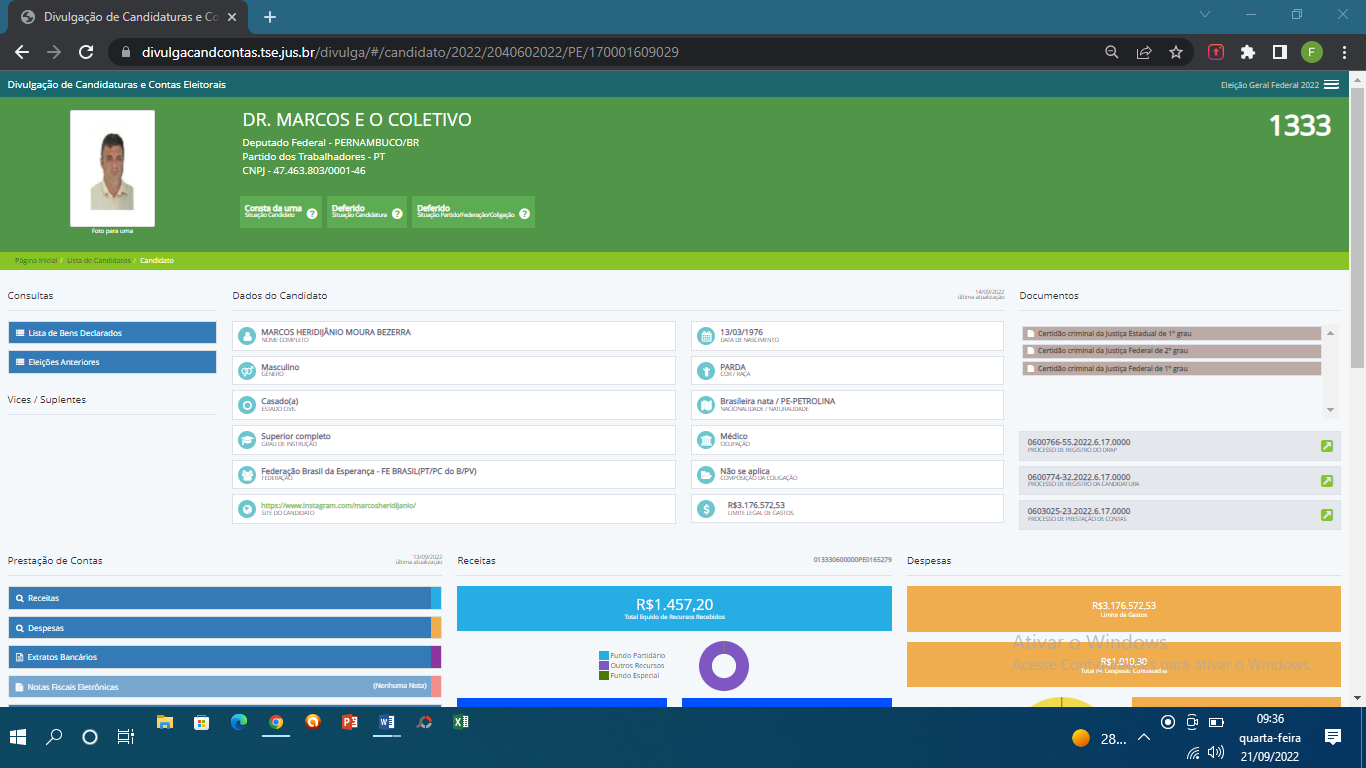The height and width of the screenshot is (768, 1366).
Task: Open Lista de Bens Declarados
Action: click(112, 333)
